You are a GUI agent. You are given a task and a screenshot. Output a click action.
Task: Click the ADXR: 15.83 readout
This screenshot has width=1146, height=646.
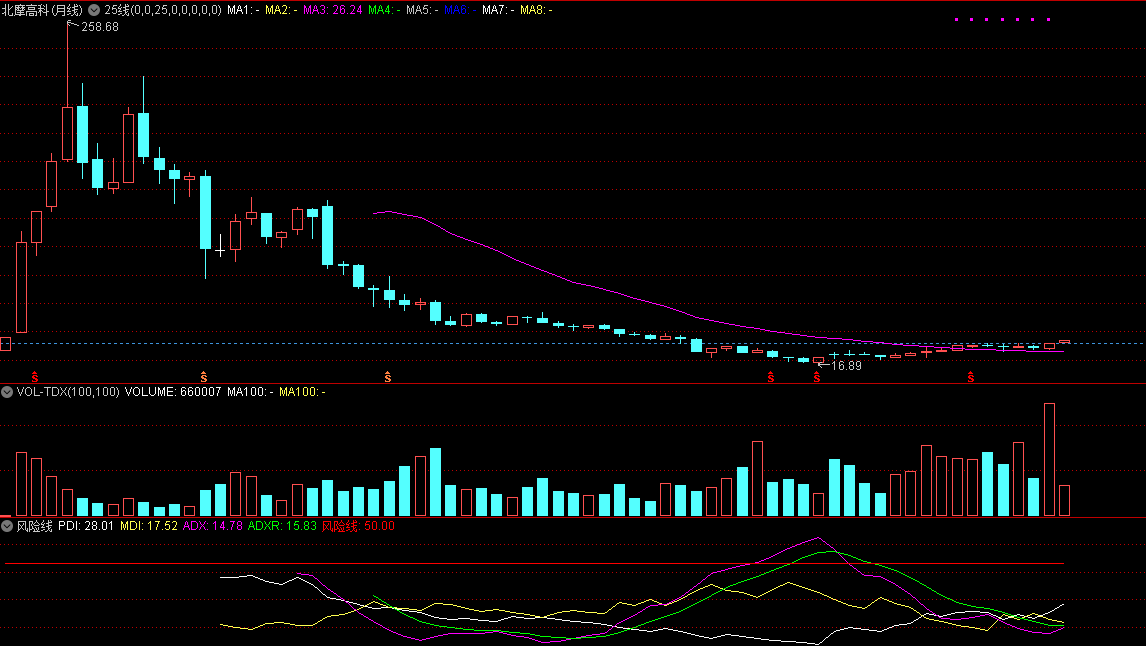[282, 525]
